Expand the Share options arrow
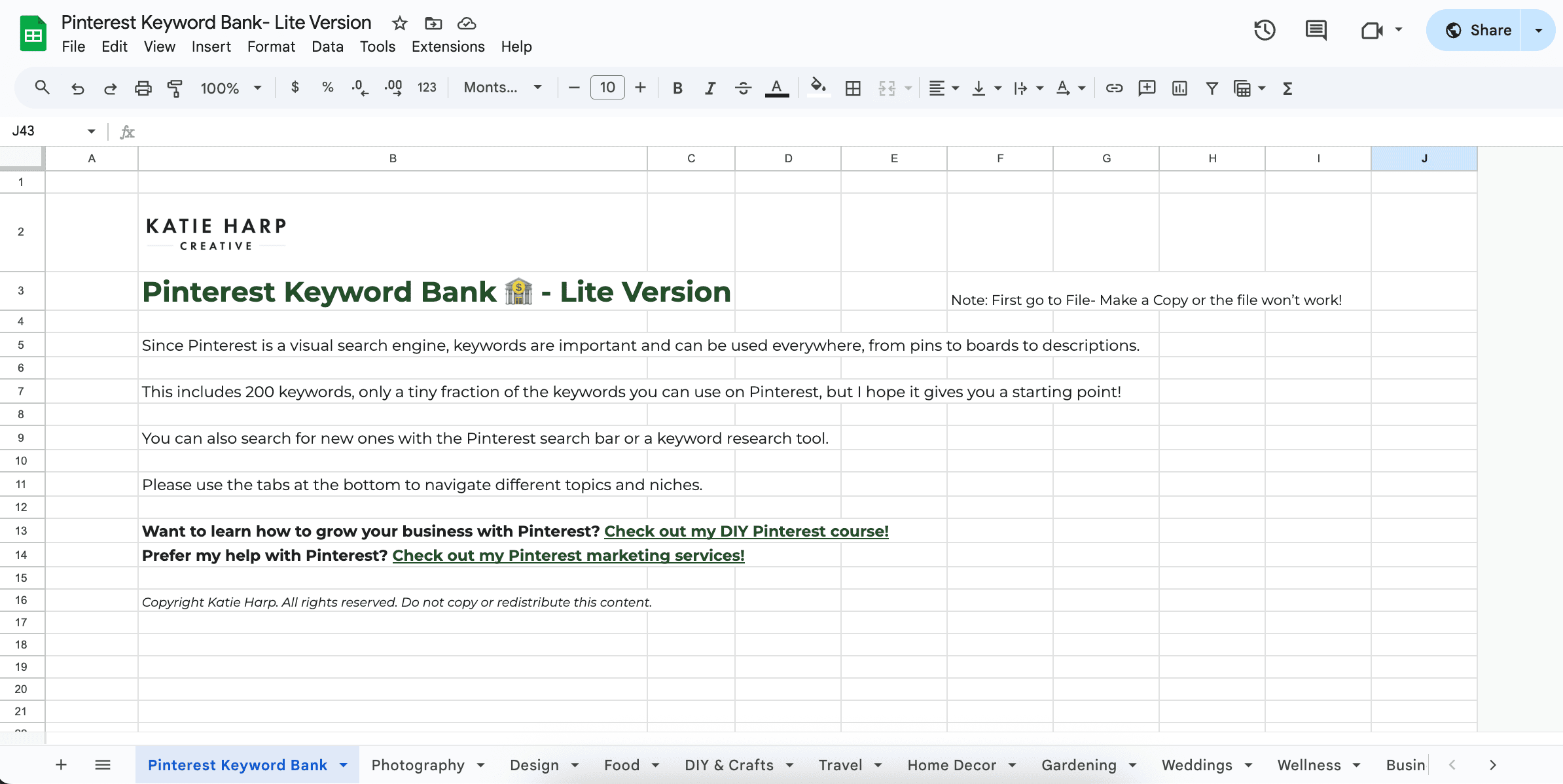Screen dimensions: 1563x784 coord(1538,30)
